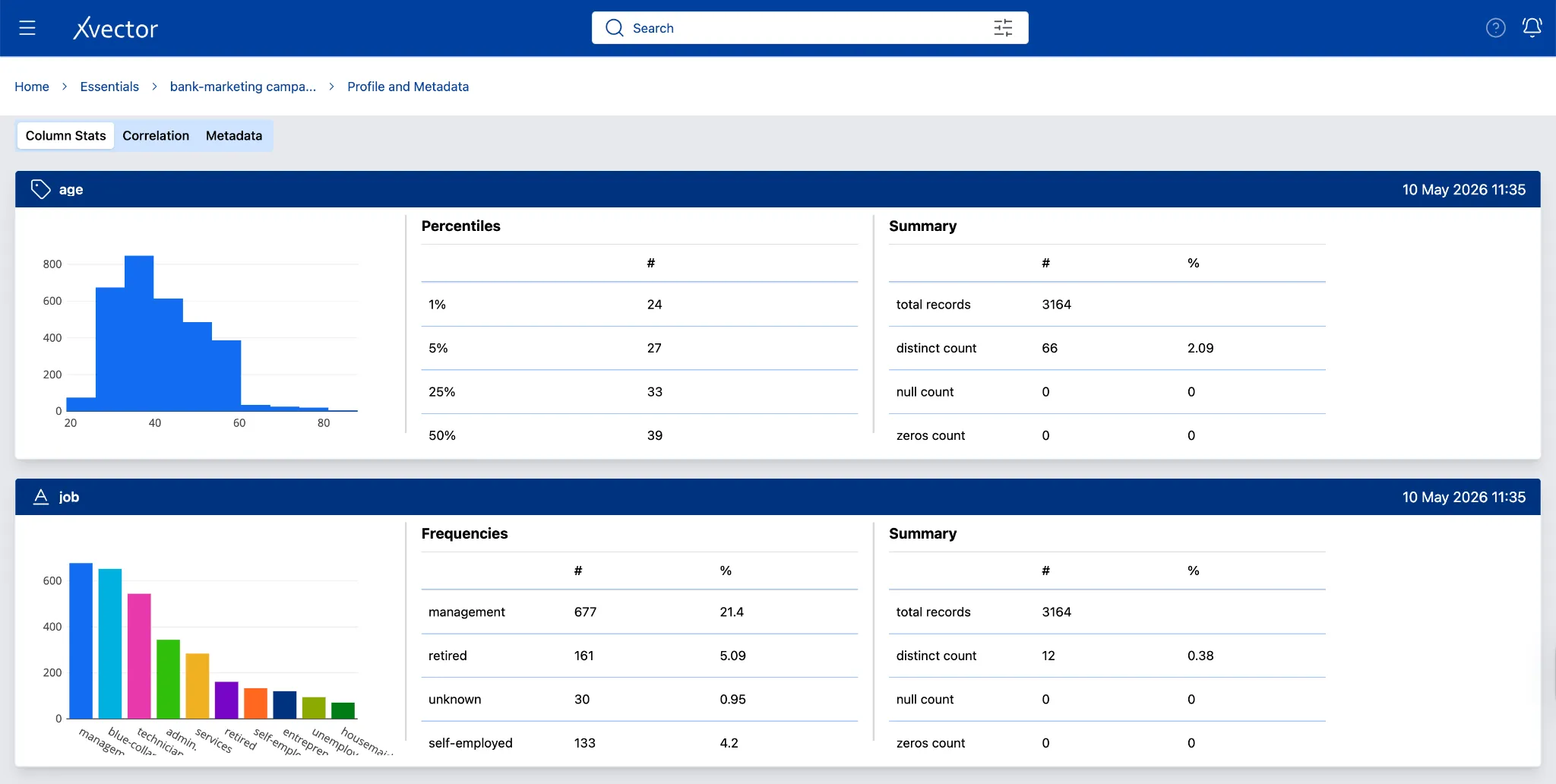This screenshot has height=784, width=1556.
Task: Click the self-employed frequency row
Action: coord(640,743)
